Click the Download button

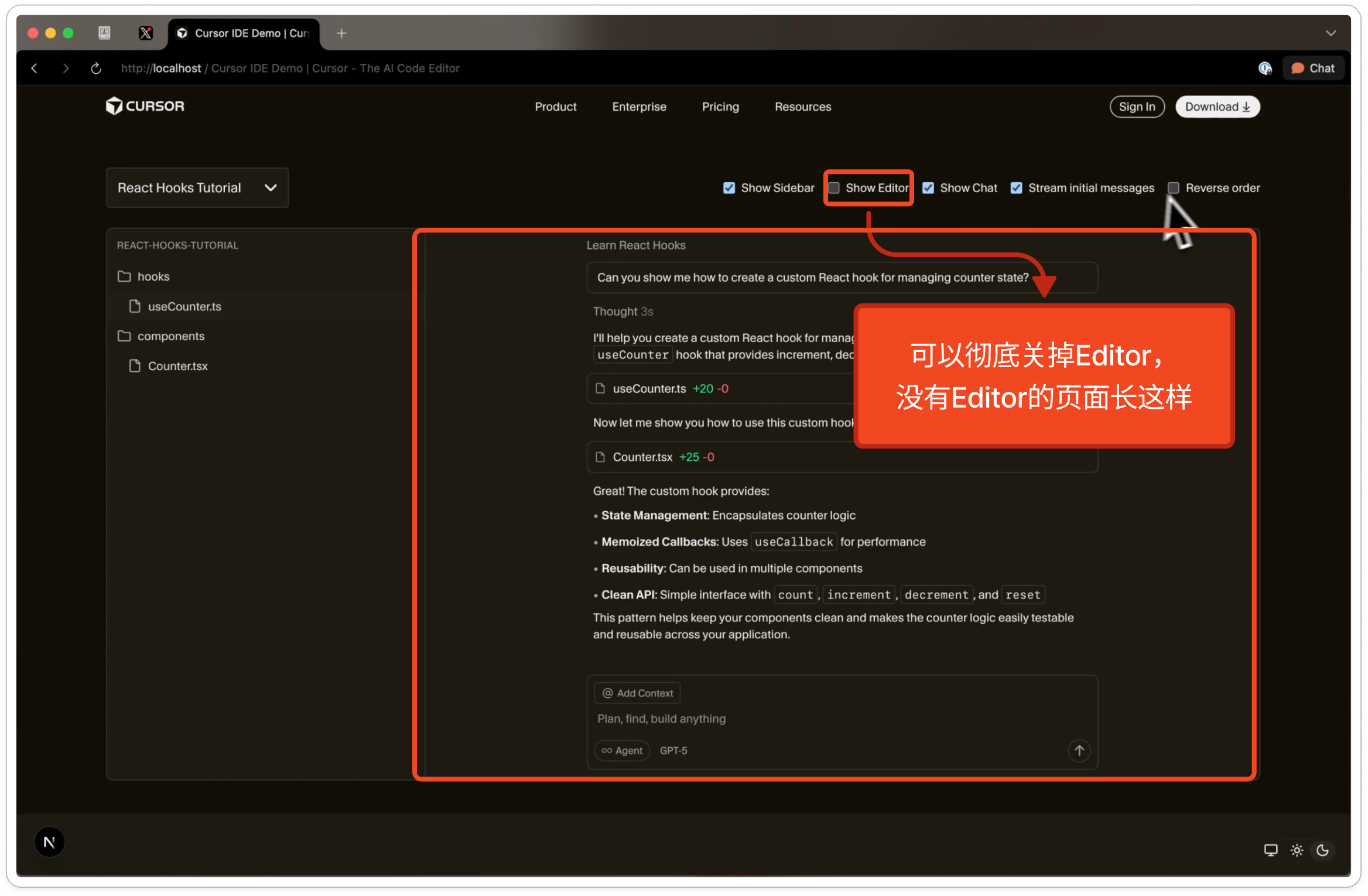[x=1217, y=107]
